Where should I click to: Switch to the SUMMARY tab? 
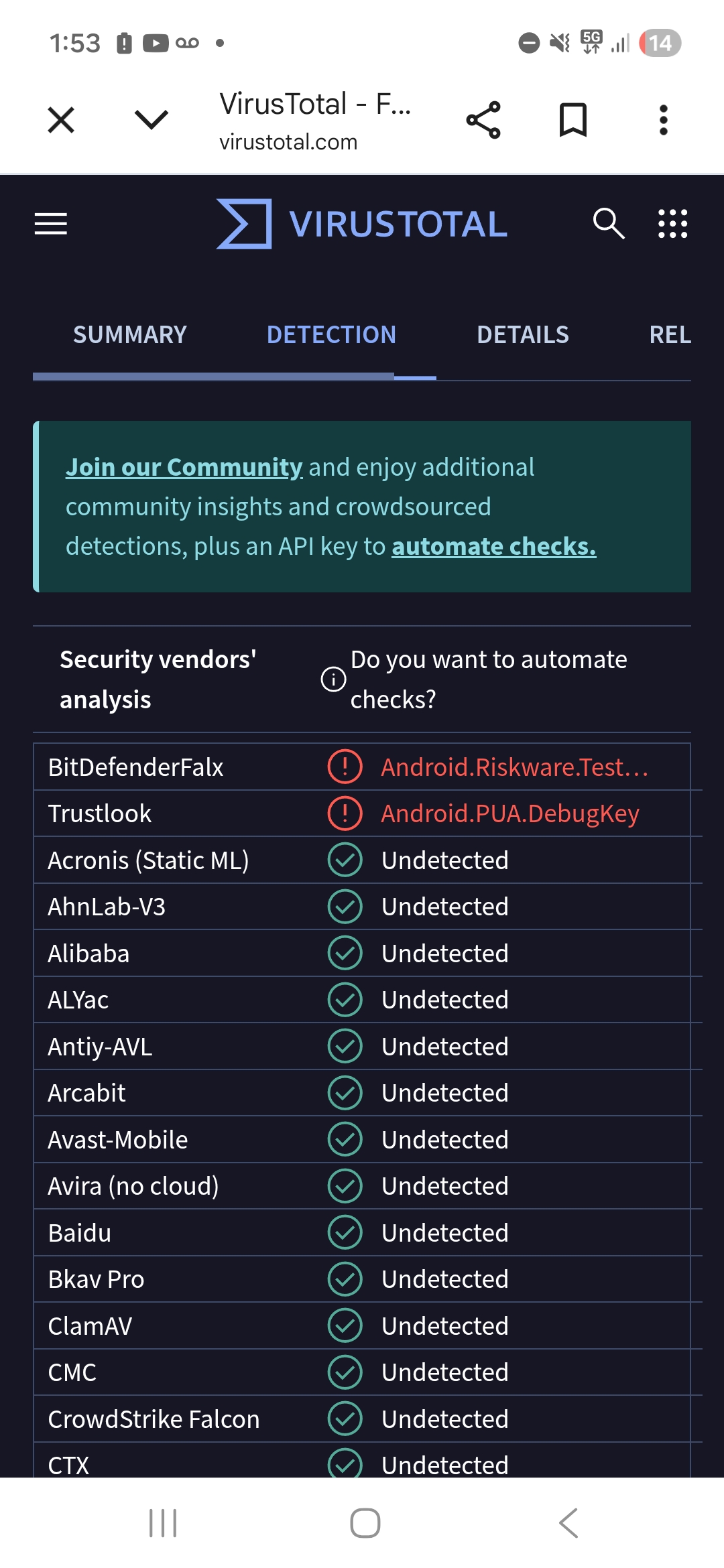pyautogui.click(x=130, y=335)
